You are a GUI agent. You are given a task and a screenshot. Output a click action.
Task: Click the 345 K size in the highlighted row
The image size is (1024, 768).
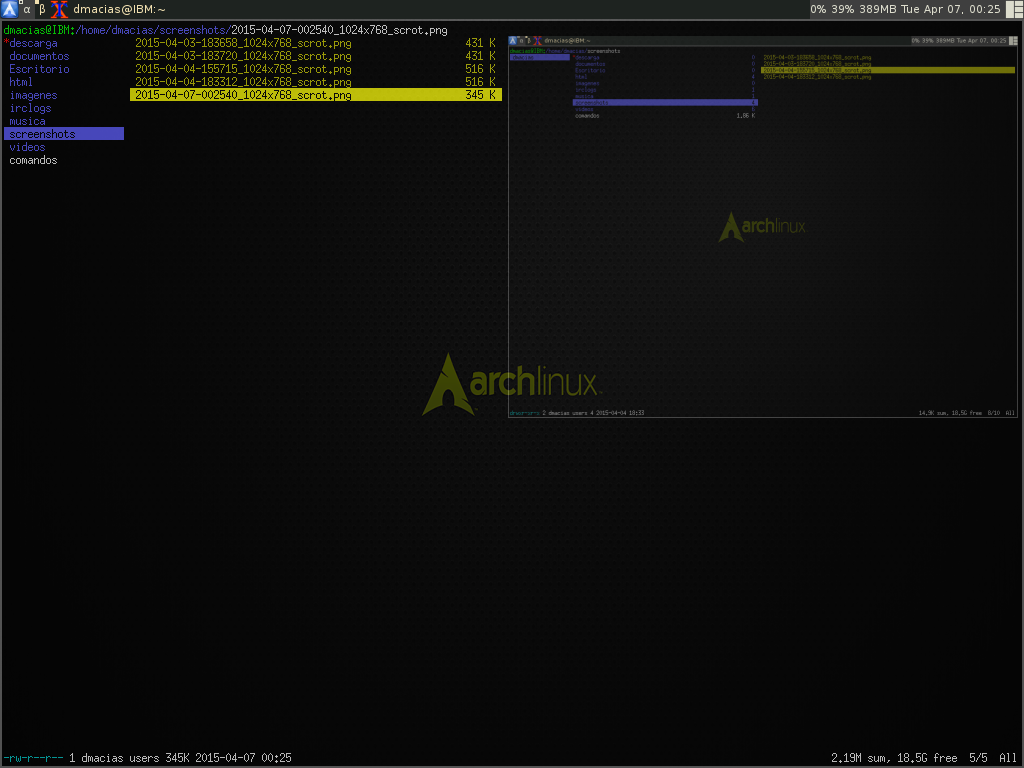point(481,95)
